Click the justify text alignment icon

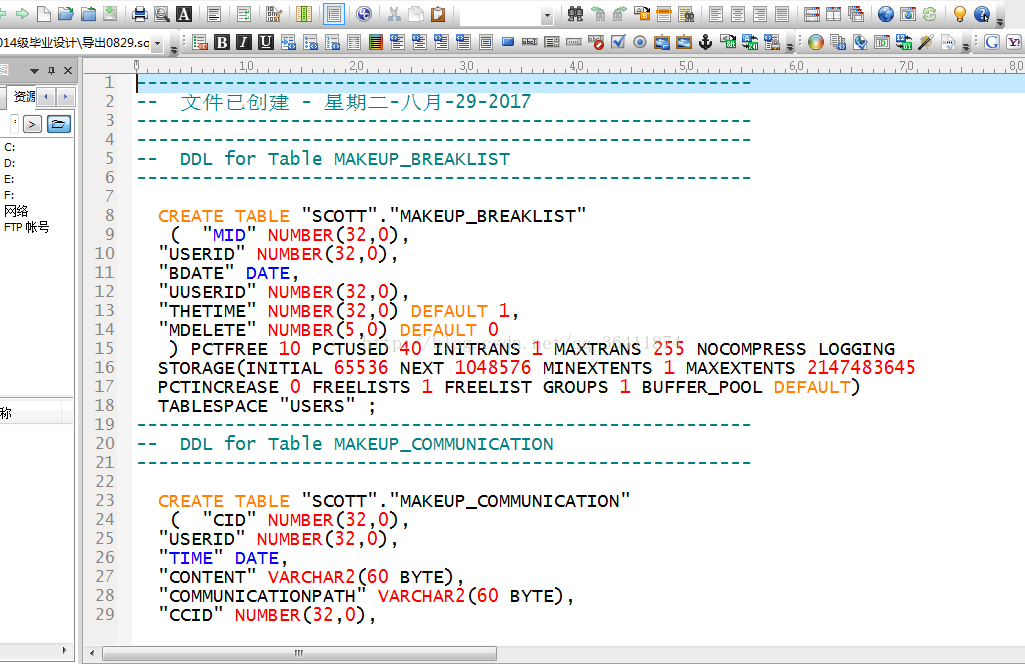(782, 14)
